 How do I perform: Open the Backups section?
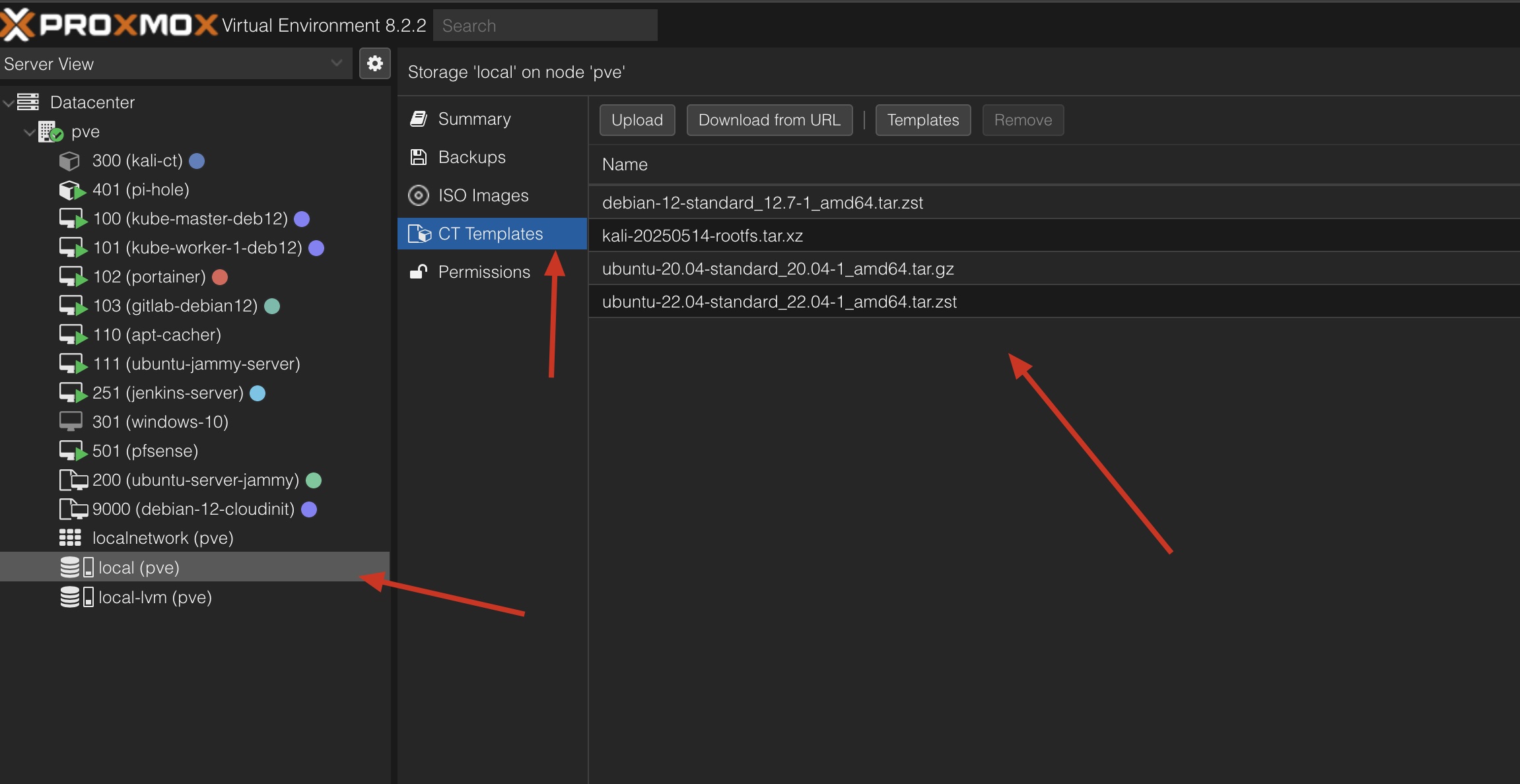click(x=492, y=157)
